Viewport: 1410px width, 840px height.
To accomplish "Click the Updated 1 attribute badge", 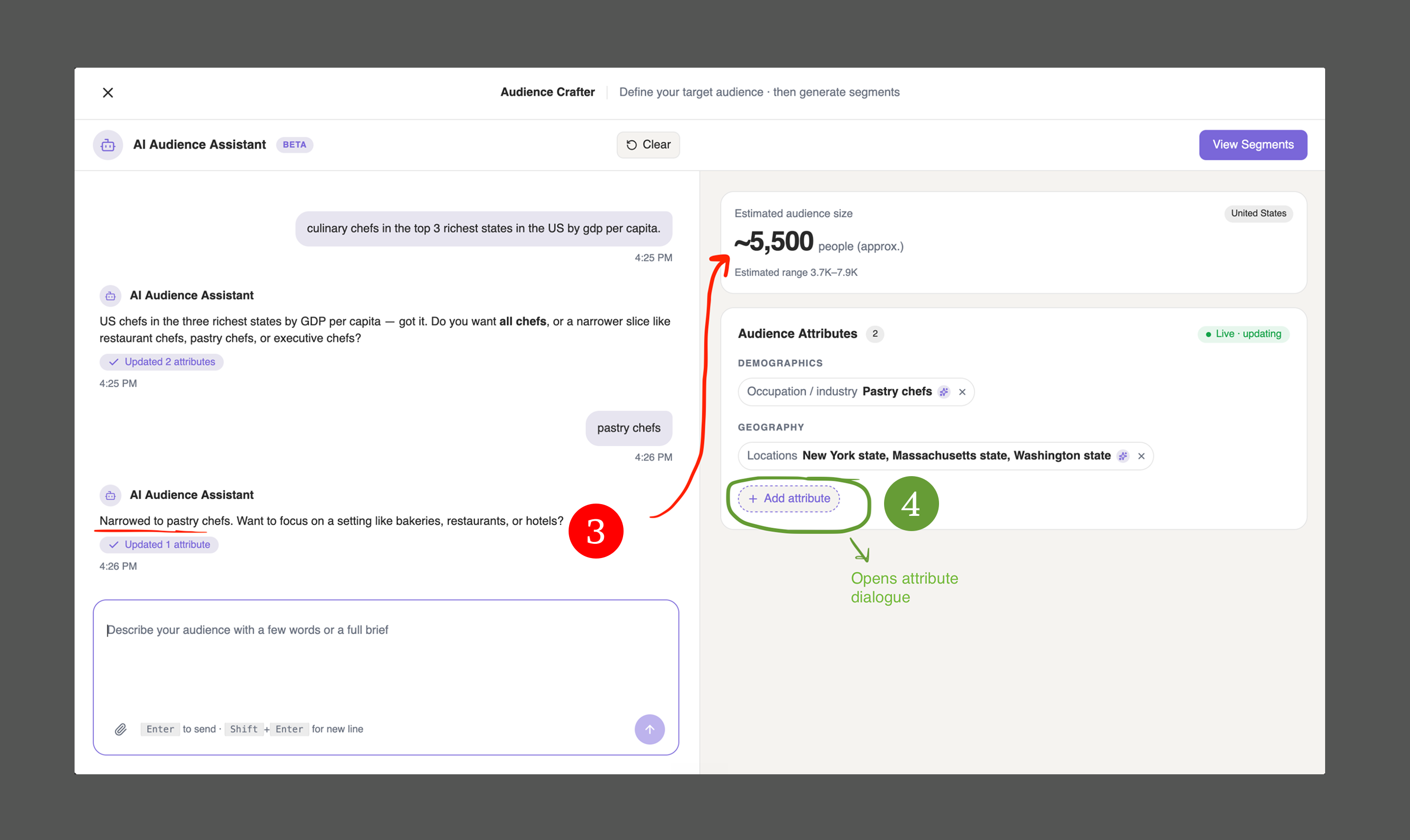I will 159,545.
